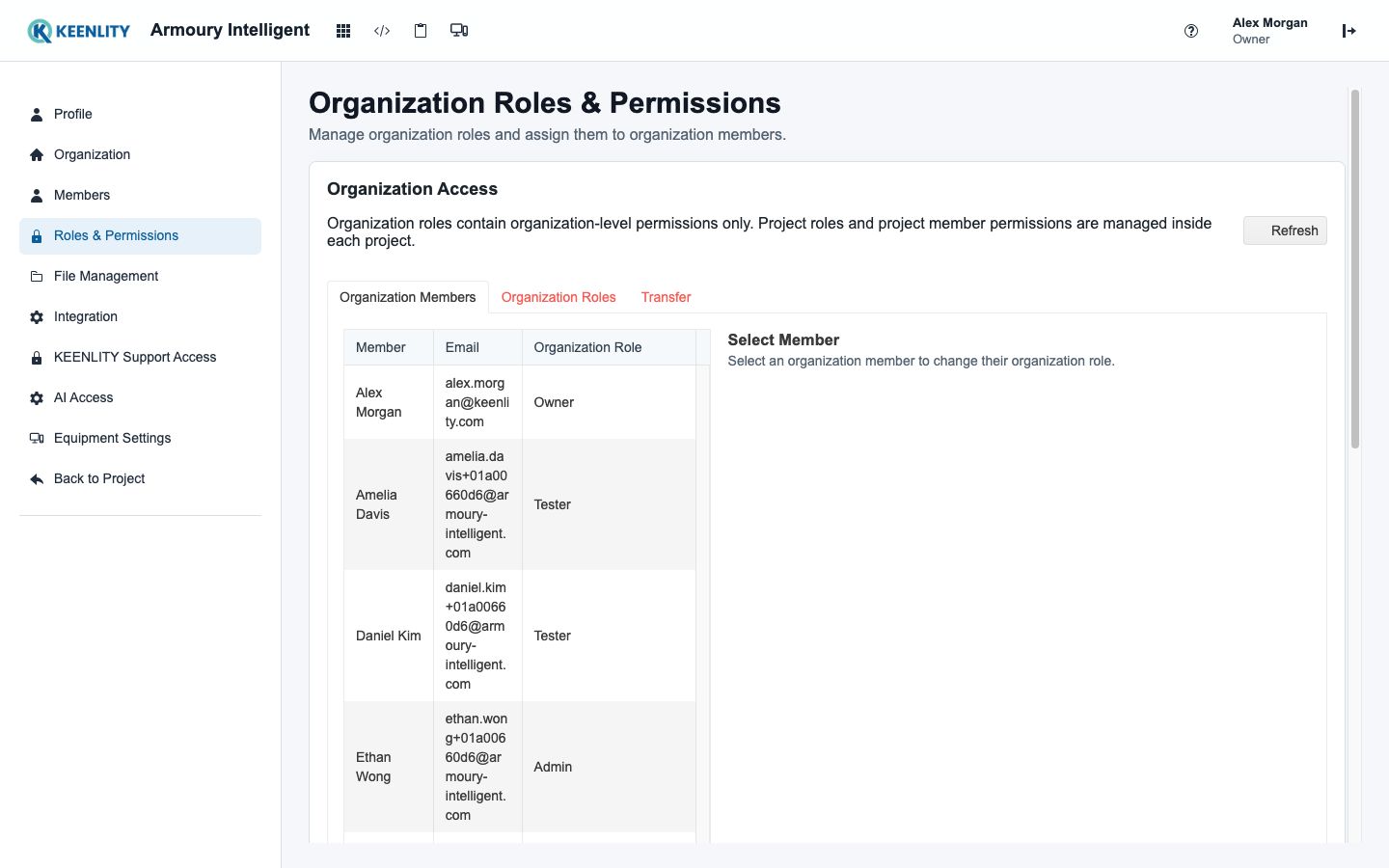Viewport: 1389px width, 868px height.
Task: Switch to the Organization Roles tab
Action: tap(558, 297)
